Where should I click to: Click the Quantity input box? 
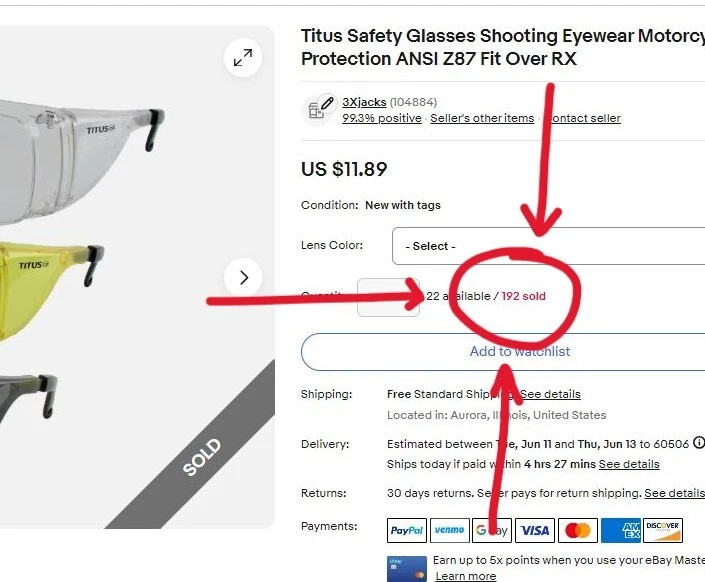(388, 297)
